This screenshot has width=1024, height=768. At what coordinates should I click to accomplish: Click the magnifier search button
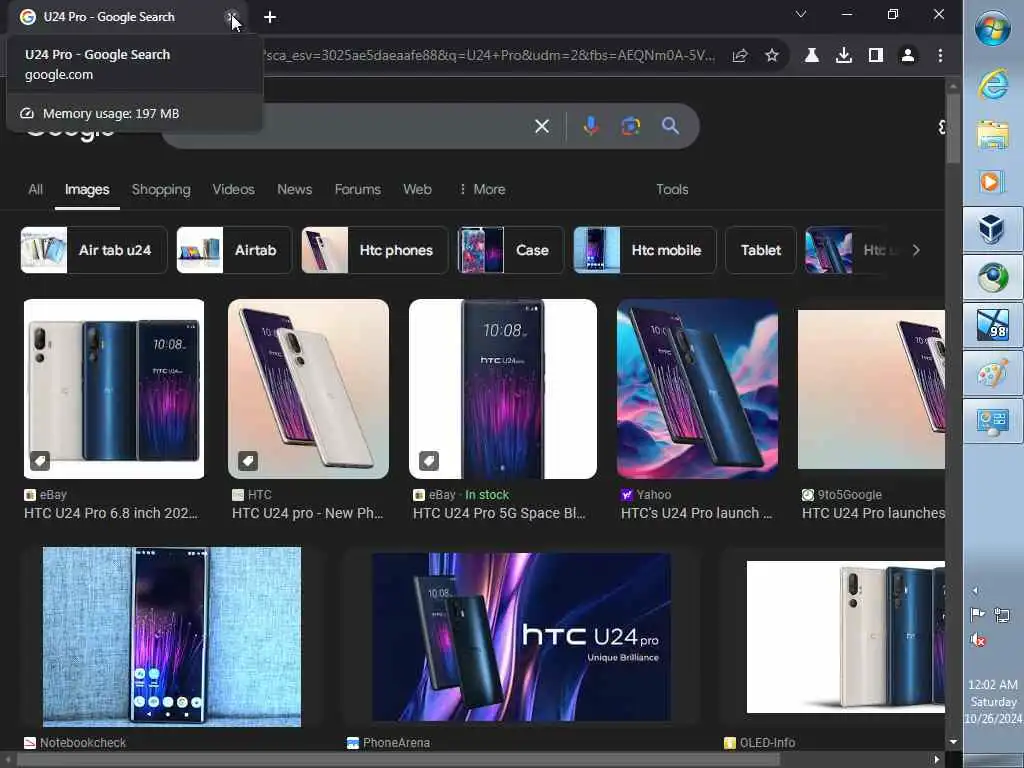(670, 126)
